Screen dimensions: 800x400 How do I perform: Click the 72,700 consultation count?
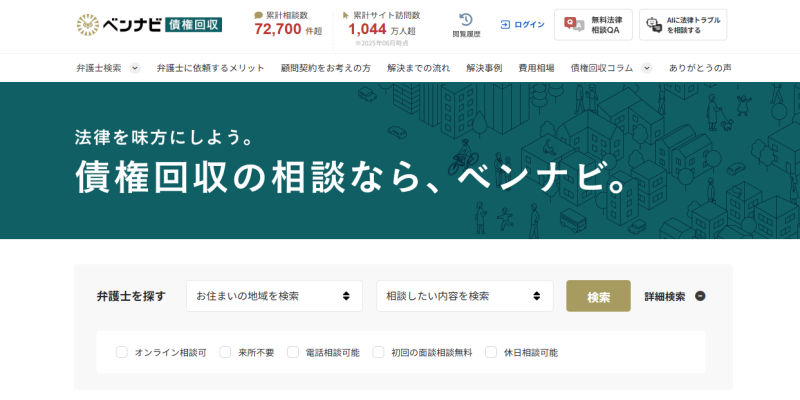coord(278,30)
